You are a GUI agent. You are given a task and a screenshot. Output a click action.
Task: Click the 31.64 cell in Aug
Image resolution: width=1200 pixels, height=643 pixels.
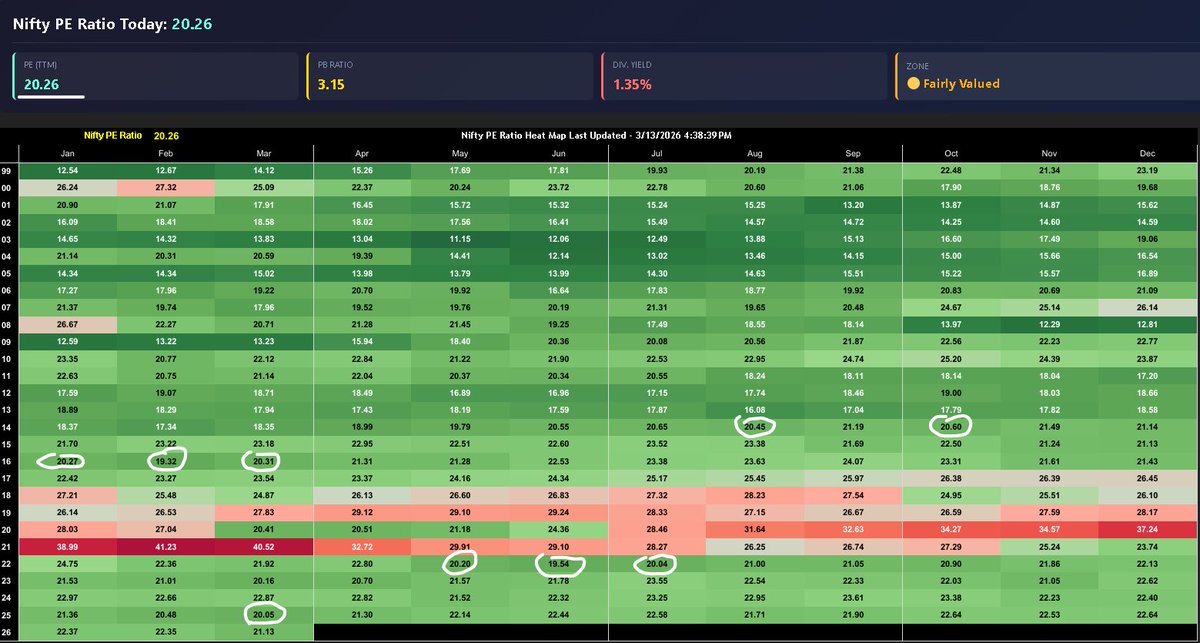755,530
